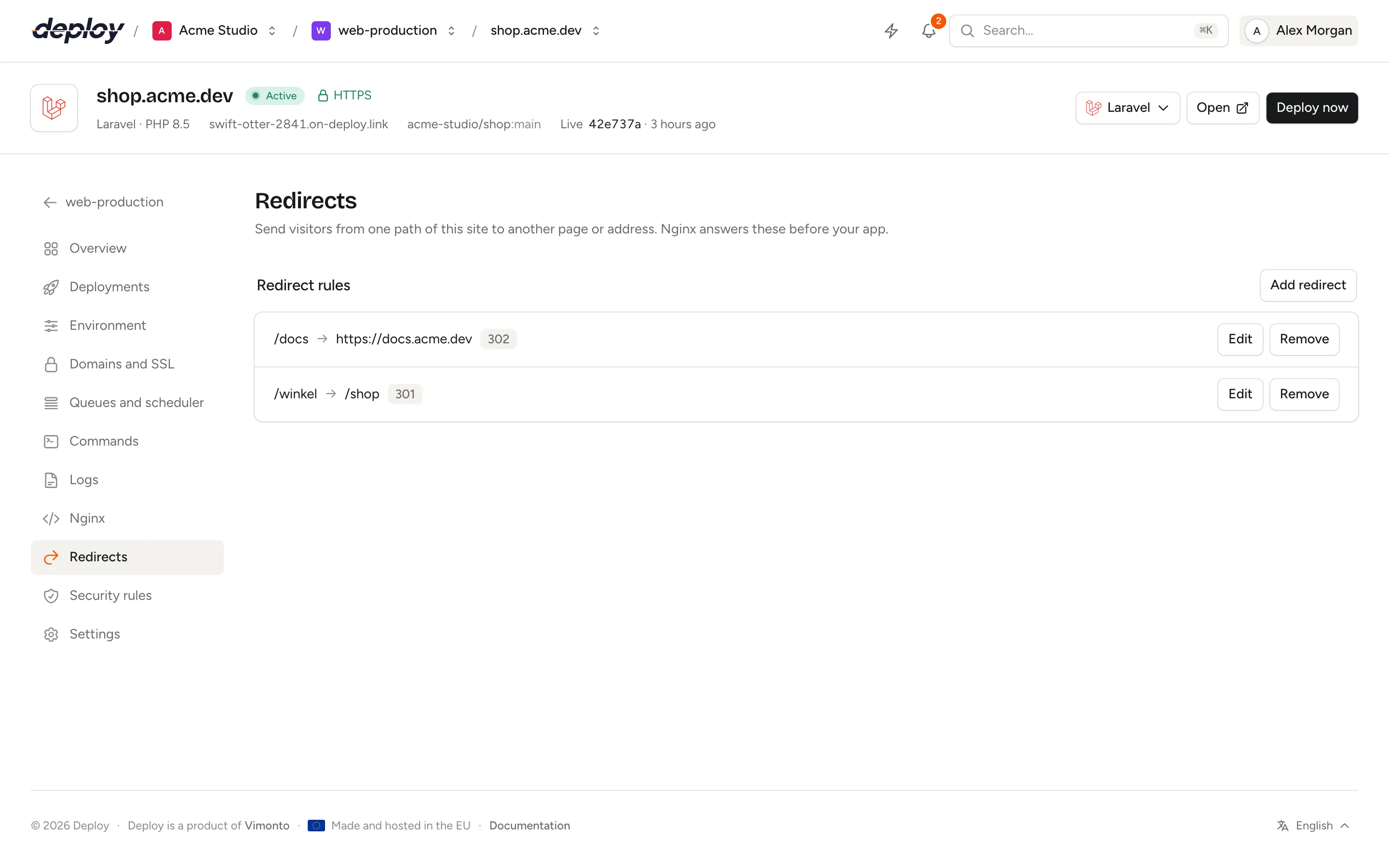Click the Deployments rocket icon

click(x=51, y=287)
